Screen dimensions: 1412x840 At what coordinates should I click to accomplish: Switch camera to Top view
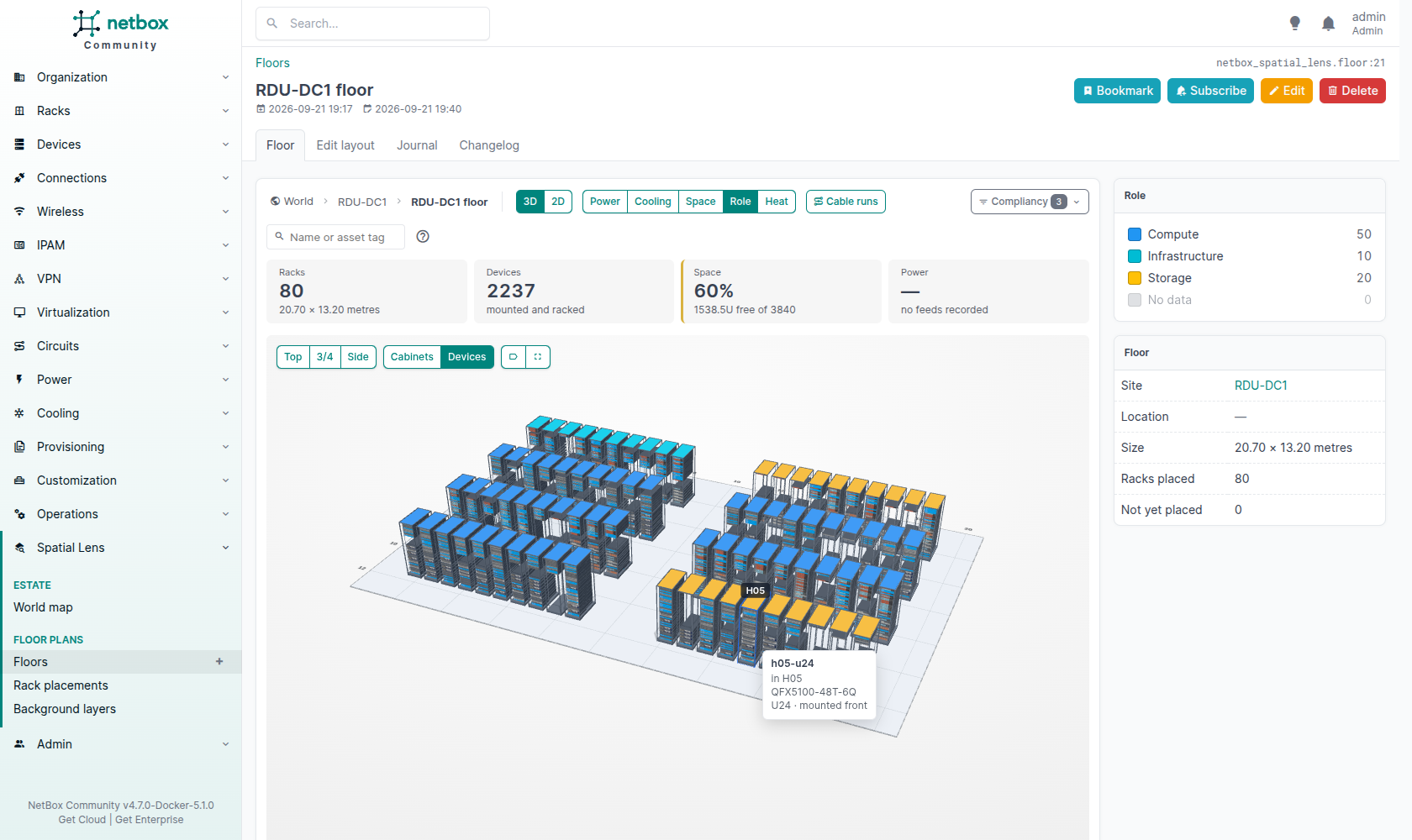coord(293,357)
